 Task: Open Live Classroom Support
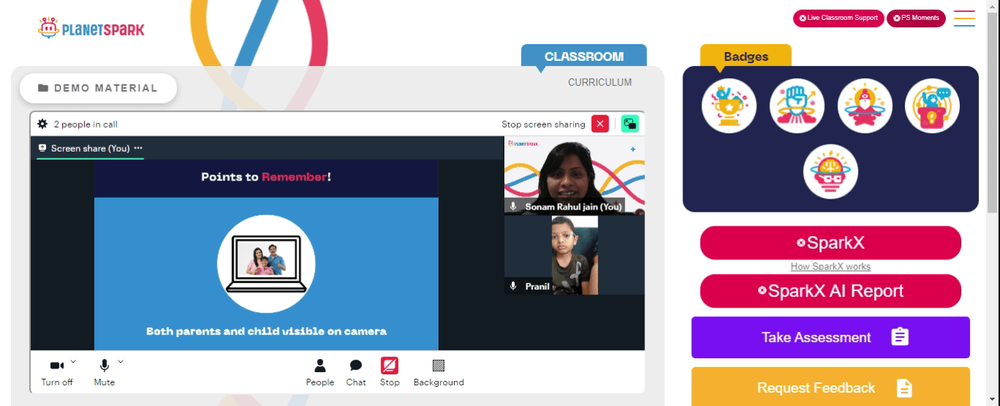[839, 18]
